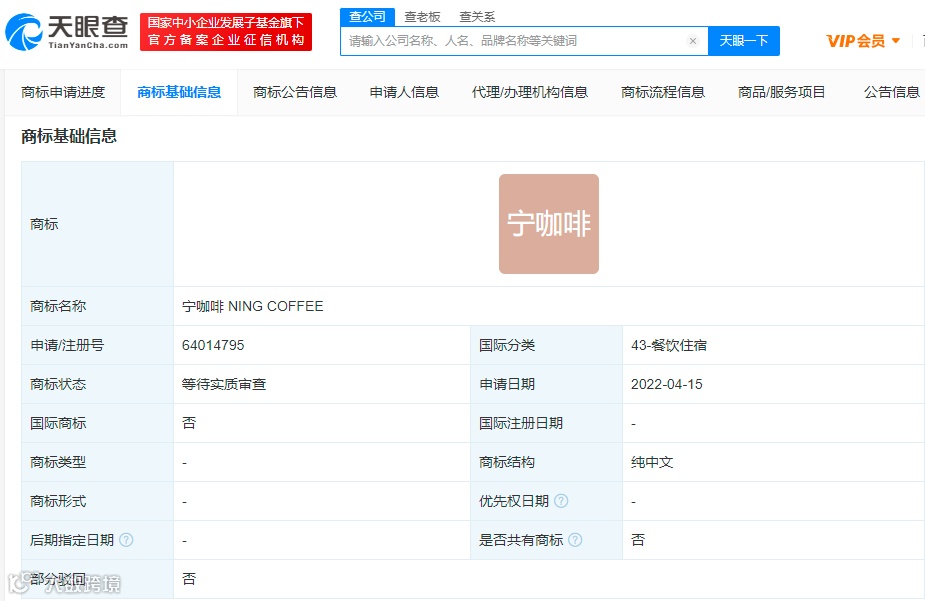Select the structure value 纯中文
925x601 pixels.
point(652,462)
